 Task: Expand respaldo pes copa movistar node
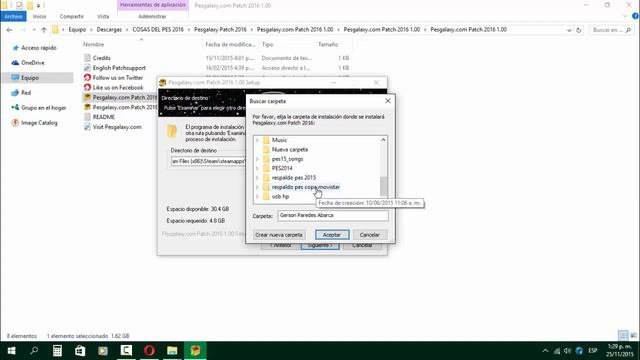pos(257,187)
